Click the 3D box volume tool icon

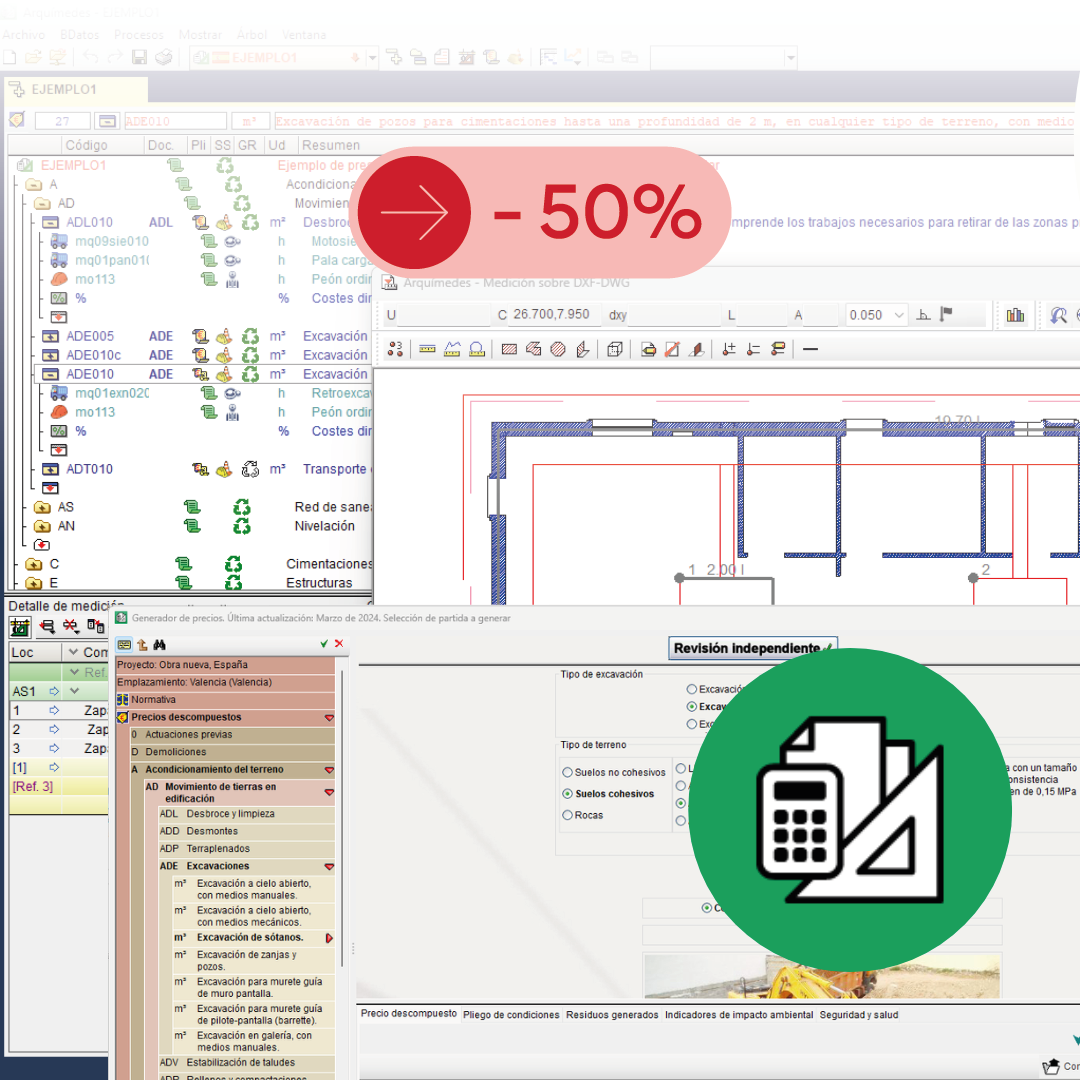tap(615, 349)
